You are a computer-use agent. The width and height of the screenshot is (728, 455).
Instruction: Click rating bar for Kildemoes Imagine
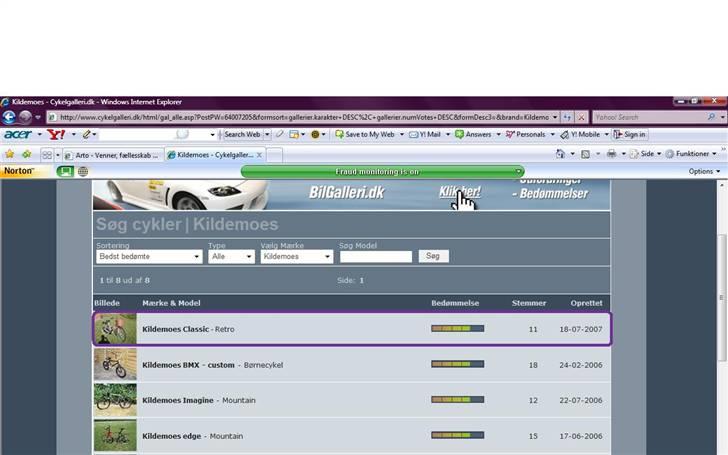tap(457, 400)
